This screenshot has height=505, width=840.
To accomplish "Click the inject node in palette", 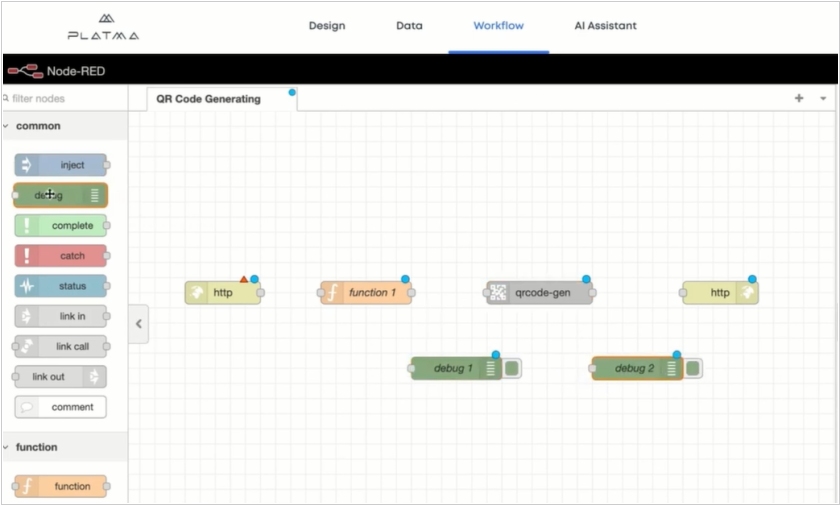I will 60,165.
